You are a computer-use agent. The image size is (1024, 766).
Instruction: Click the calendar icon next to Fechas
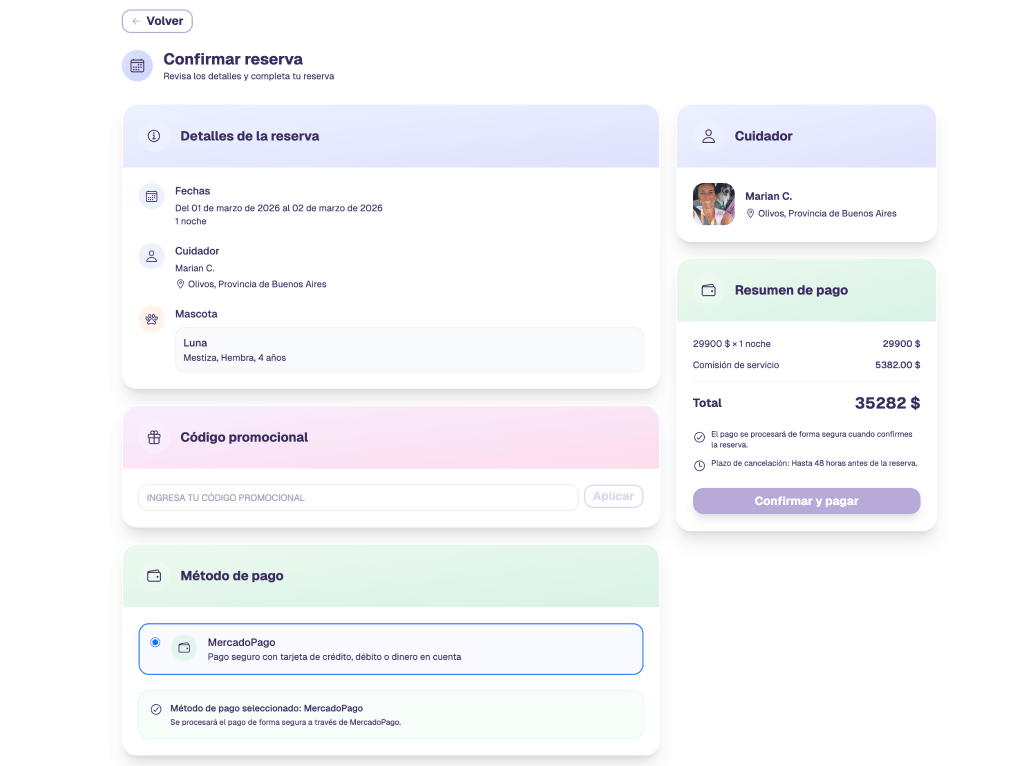pos(151,197)
